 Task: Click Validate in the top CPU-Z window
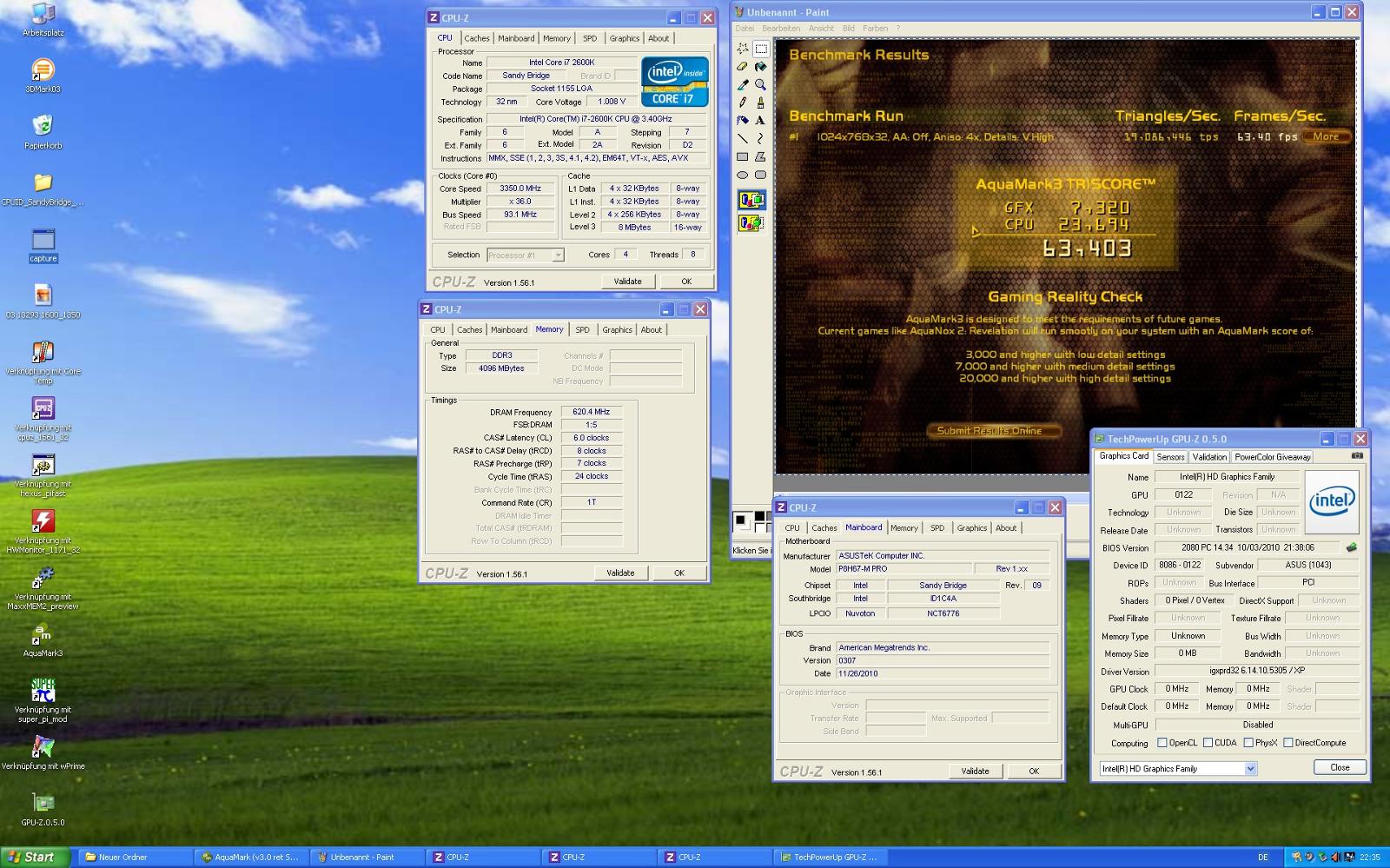click(x=627, y=282)
